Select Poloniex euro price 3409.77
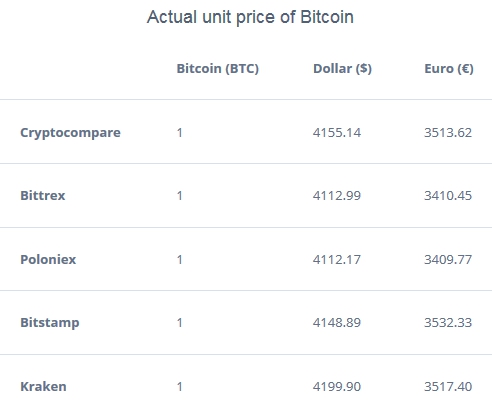This screenshot has height=406, width=492. click(448, 259)
